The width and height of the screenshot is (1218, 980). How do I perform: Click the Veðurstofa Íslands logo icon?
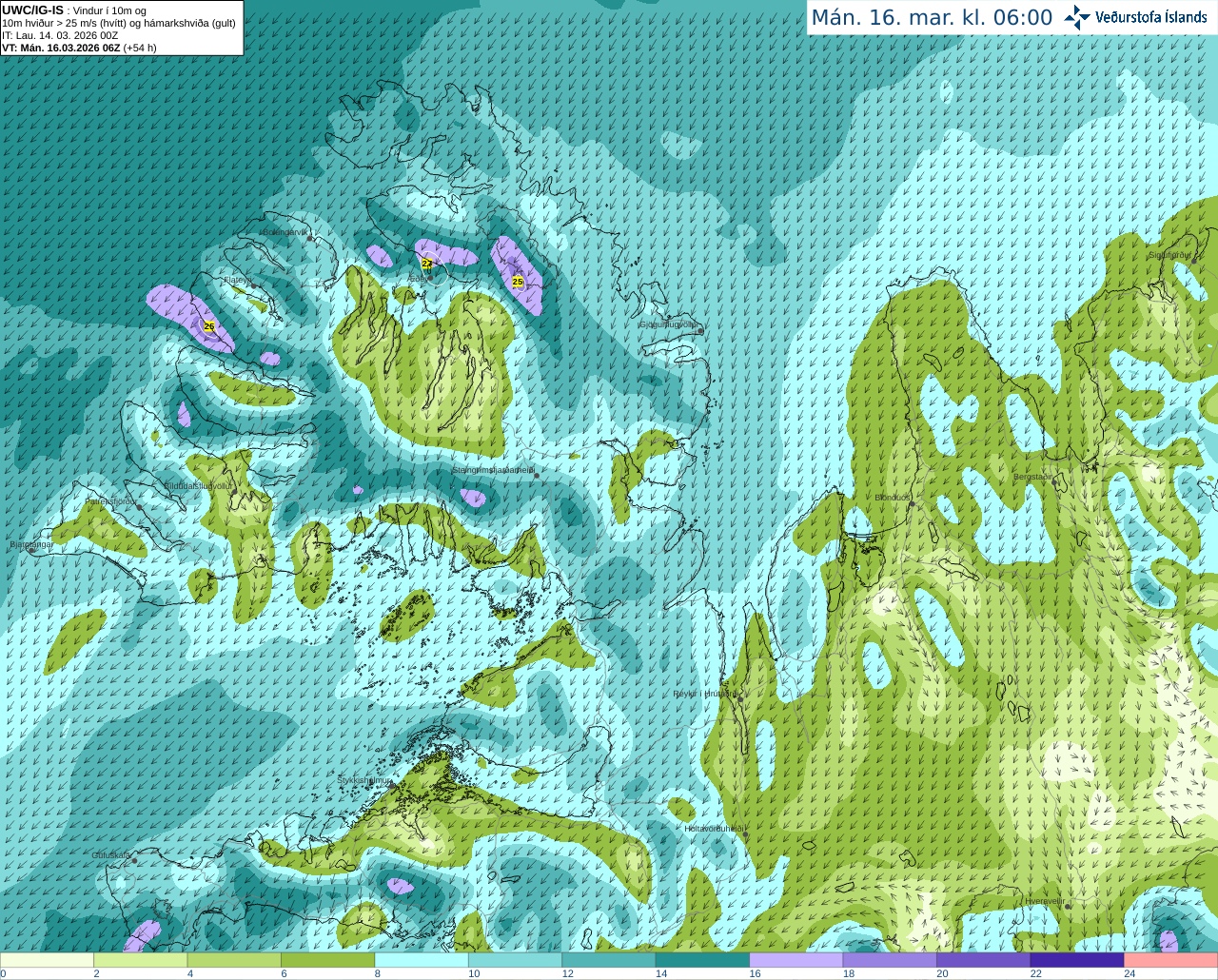point(1077,17)
